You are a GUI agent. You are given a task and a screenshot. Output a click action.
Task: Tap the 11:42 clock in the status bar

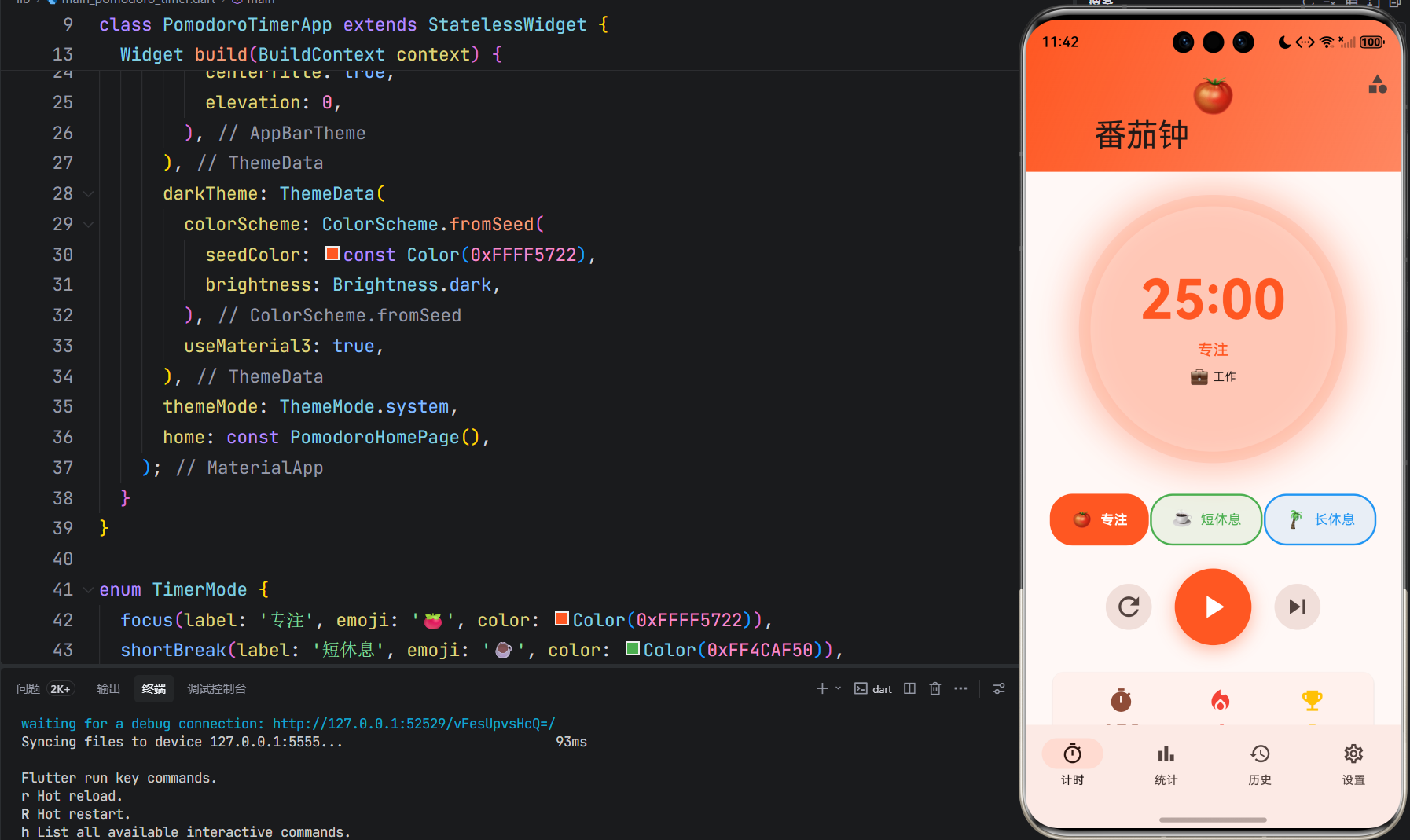coord(1060,42)
